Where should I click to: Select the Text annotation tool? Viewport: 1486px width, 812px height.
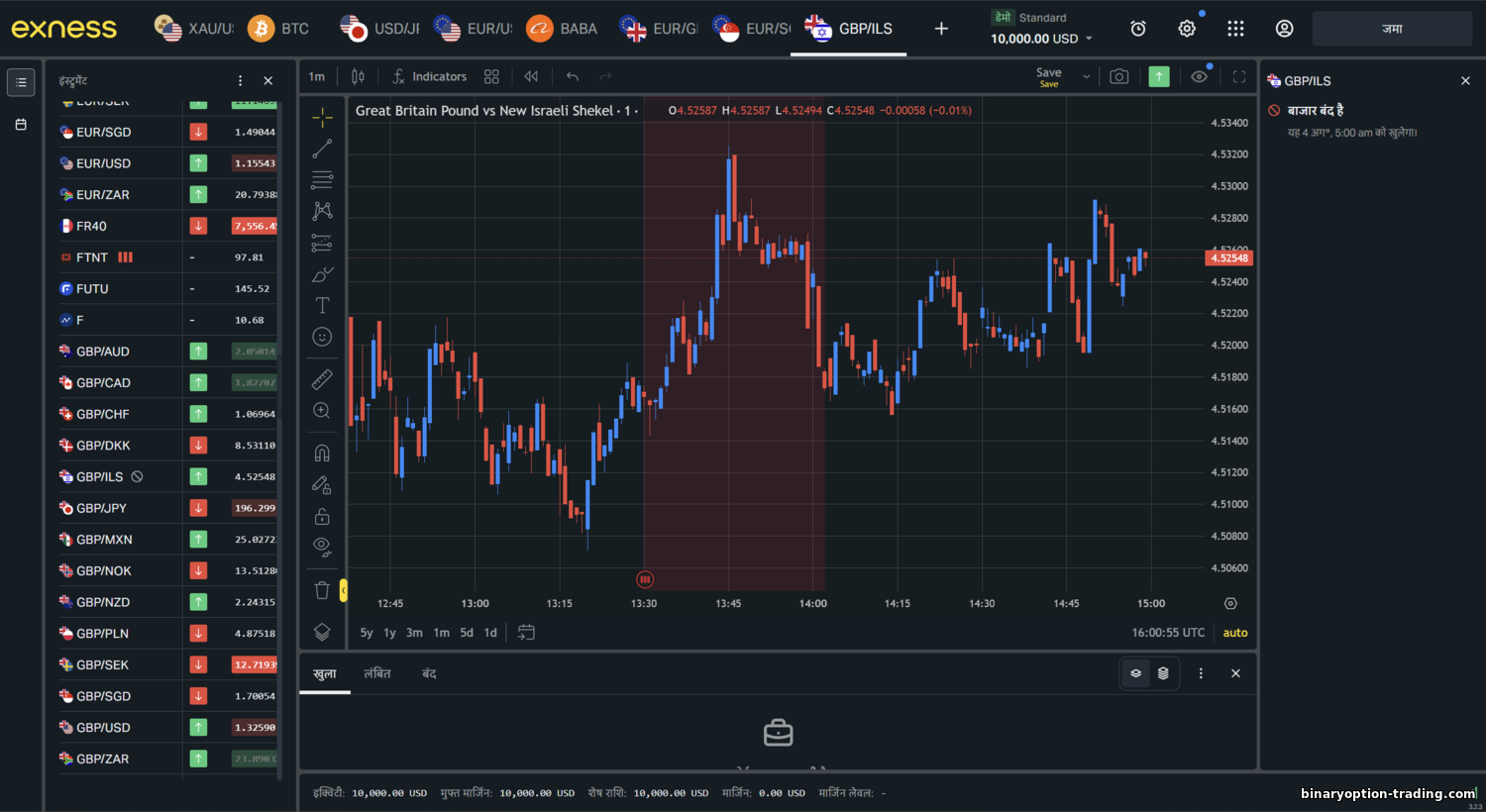322,305
